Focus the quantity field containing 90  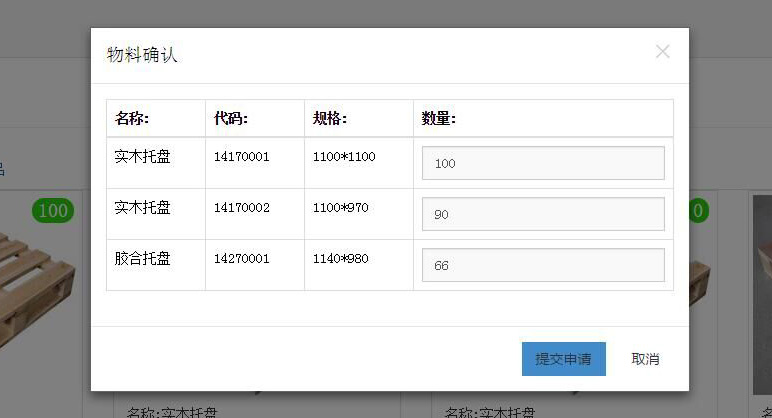click(x=543, y=214)
